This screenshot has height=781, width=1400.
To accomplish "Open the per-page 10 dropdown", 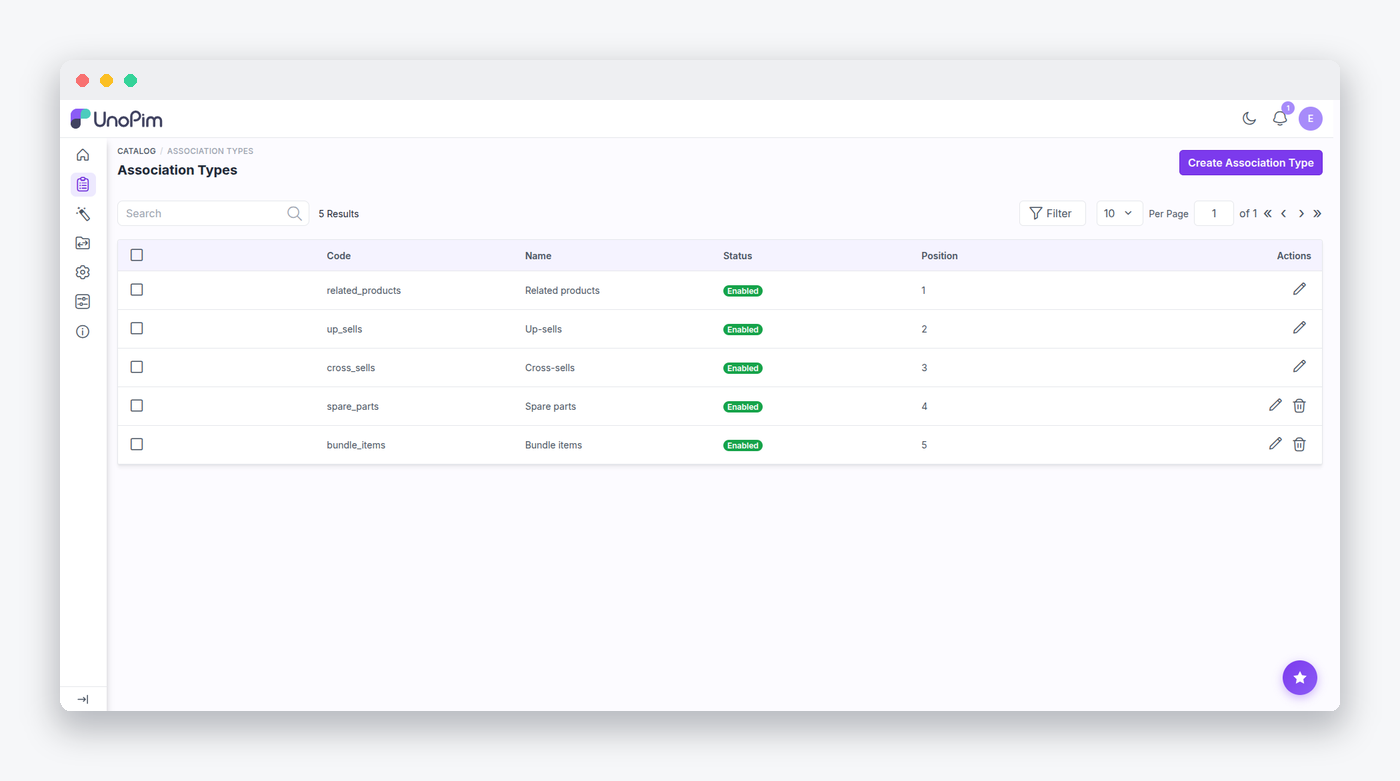I will [x=1119, y=213].
